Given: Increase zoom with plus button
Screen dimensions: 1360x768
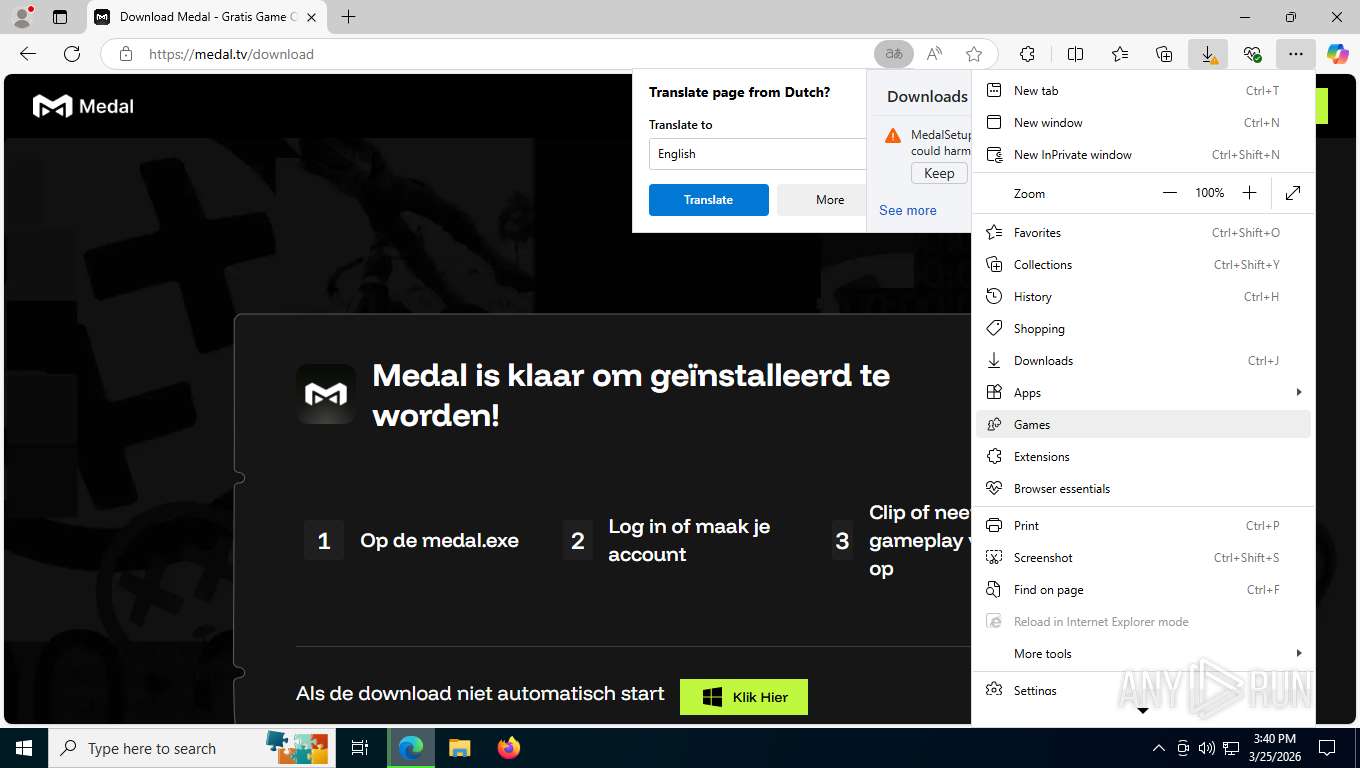Looking at the screenshot, I should coord(1249,193).
